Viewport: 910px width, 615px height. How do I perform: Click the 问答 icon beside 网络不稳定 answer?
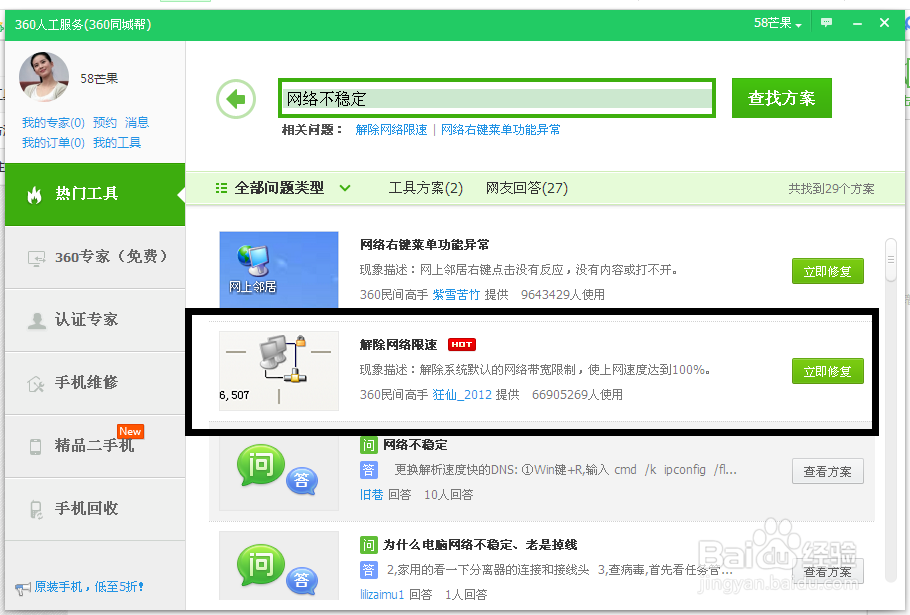[x=279, y=471]
